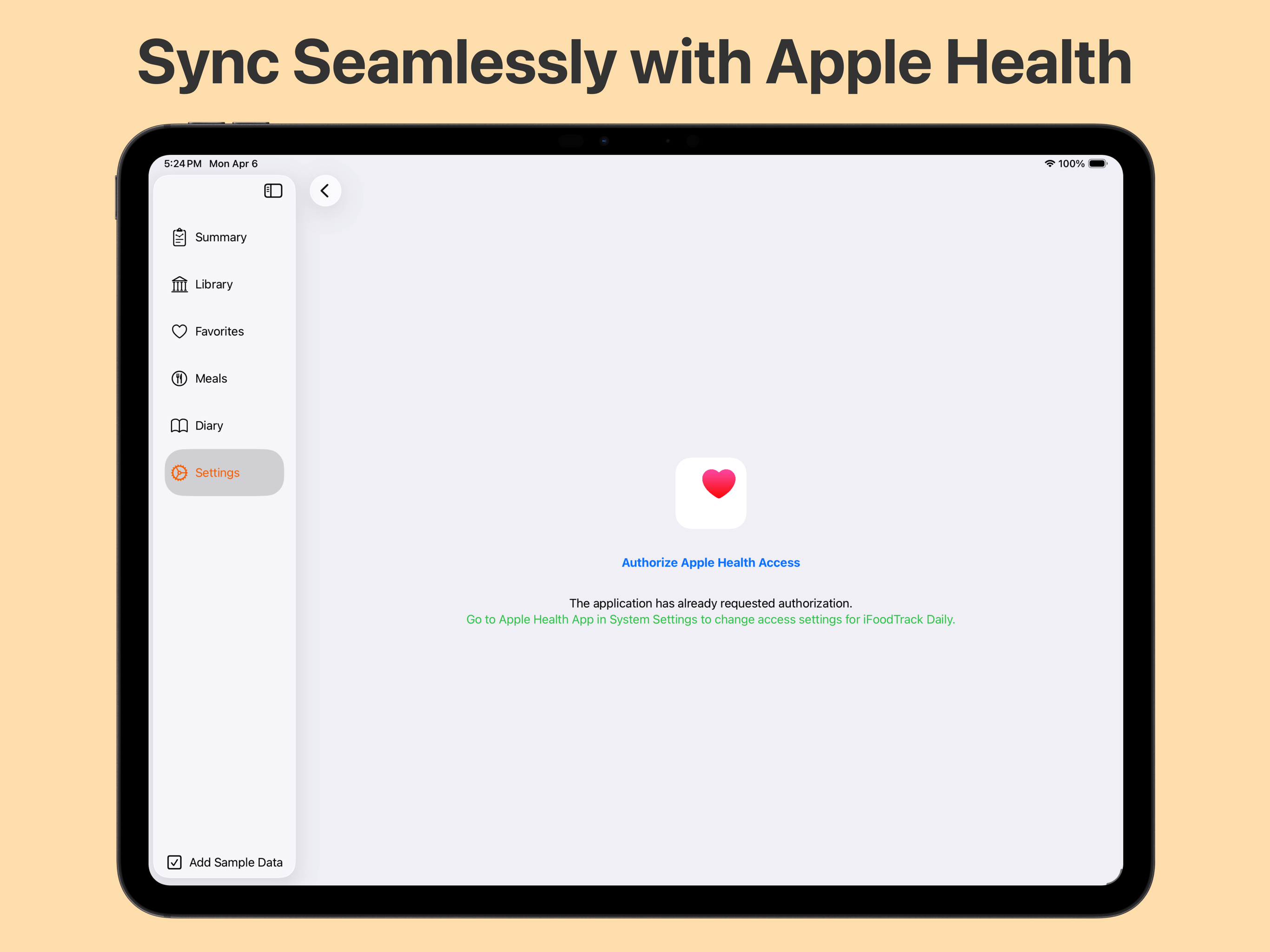
Task: Select Summary in the sidebar
Action: [220, 237]
